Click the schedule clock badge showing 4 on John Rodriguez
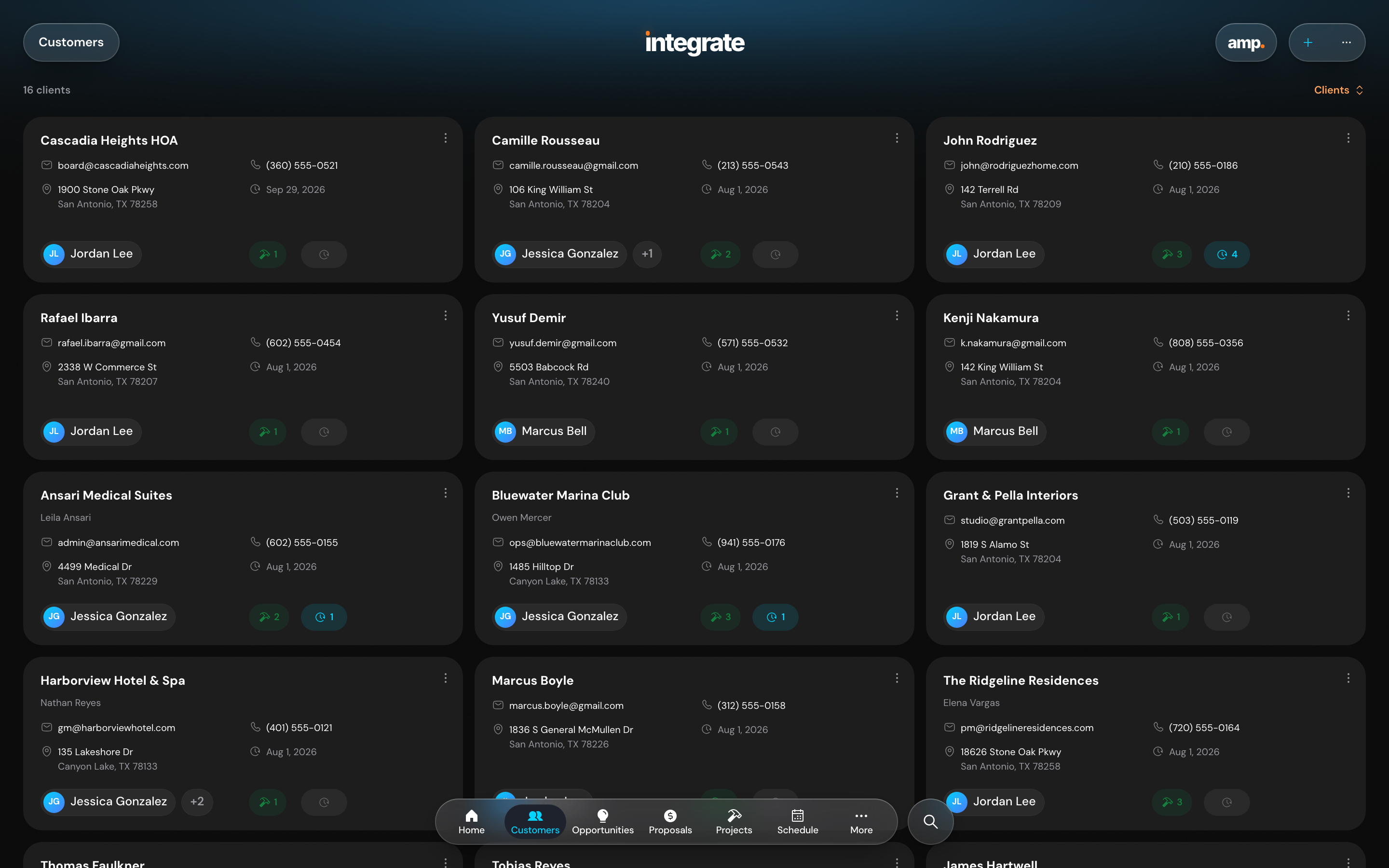Screen dimensions: 1389x868 click(1226, 254)
